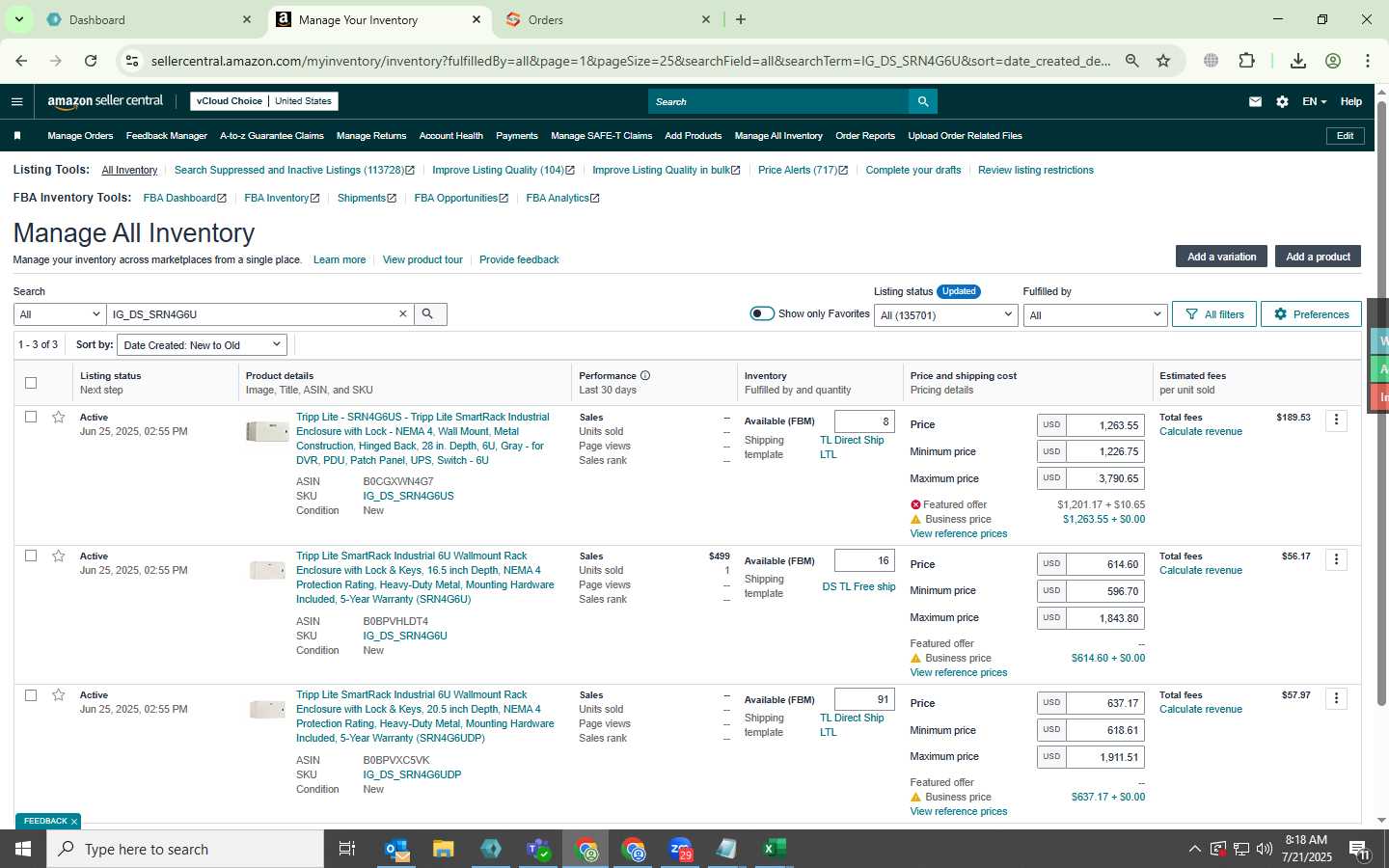Open Feedback Manager in nav bar
The image size is (1389, 868).
167,136
